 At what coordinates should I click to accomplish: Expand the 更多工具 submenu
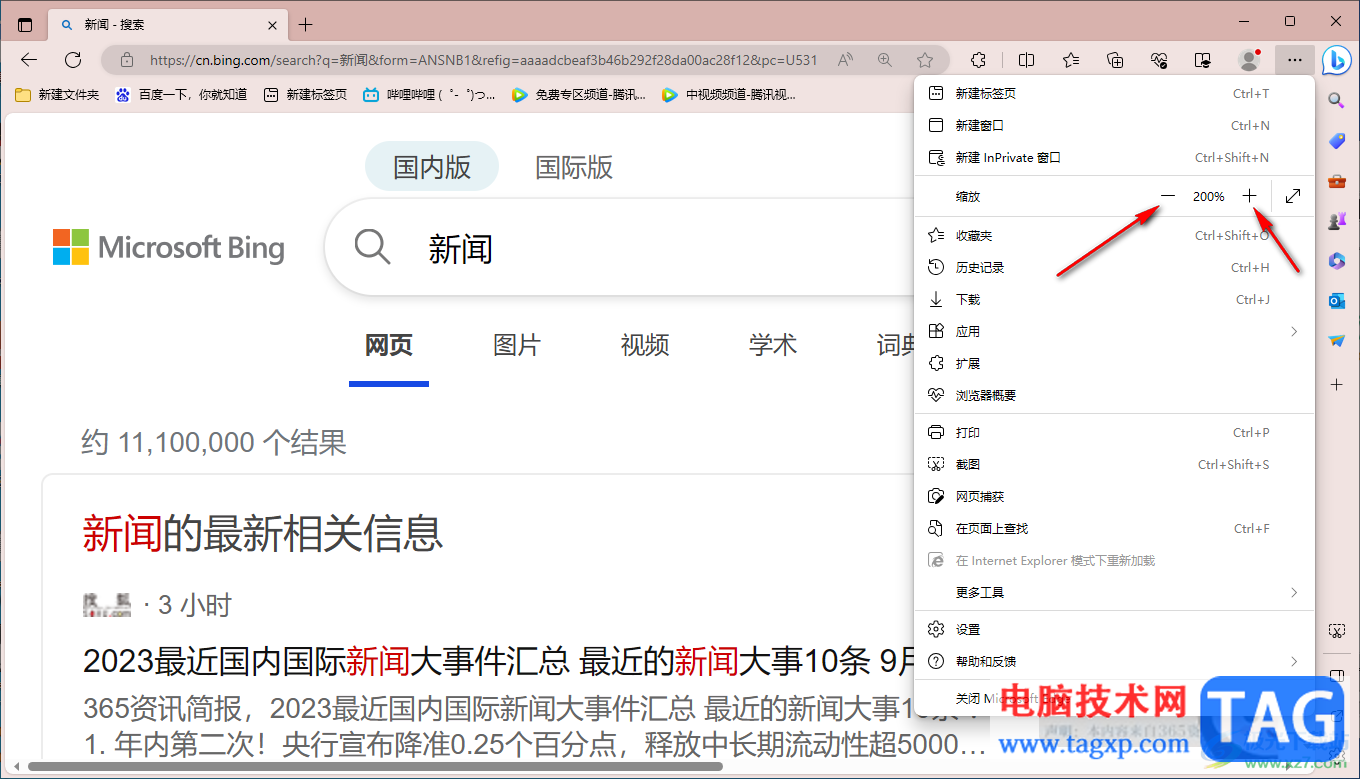point(1114,593)
